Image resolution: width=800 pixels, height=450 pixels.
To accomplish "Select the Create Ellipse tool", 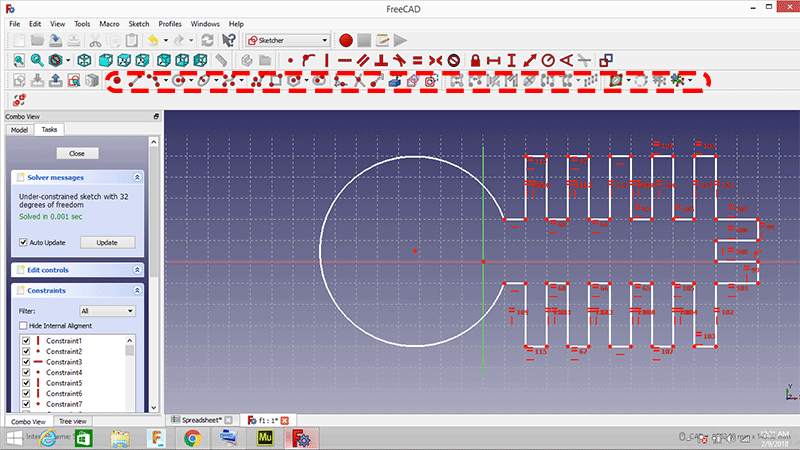I will click(x=204, y=81).
